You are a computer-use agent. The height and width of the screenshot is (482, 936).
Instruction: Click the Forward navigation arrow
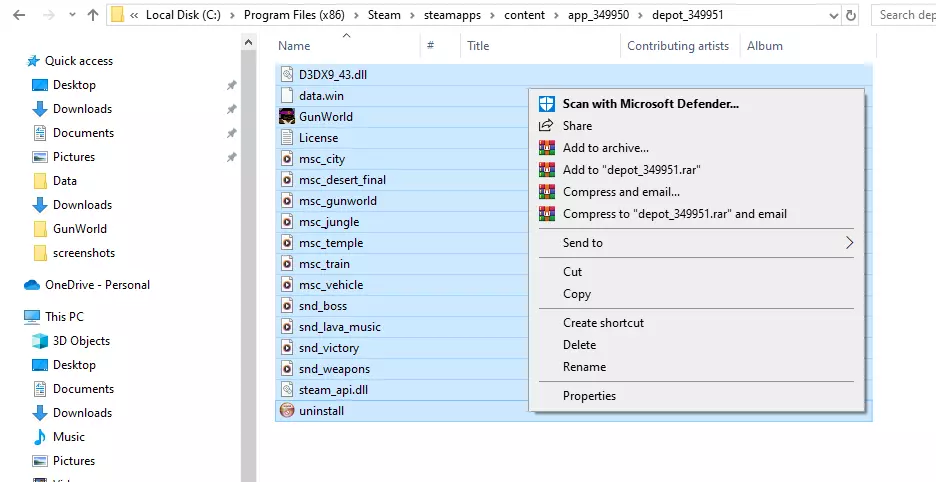coord(49,16)
